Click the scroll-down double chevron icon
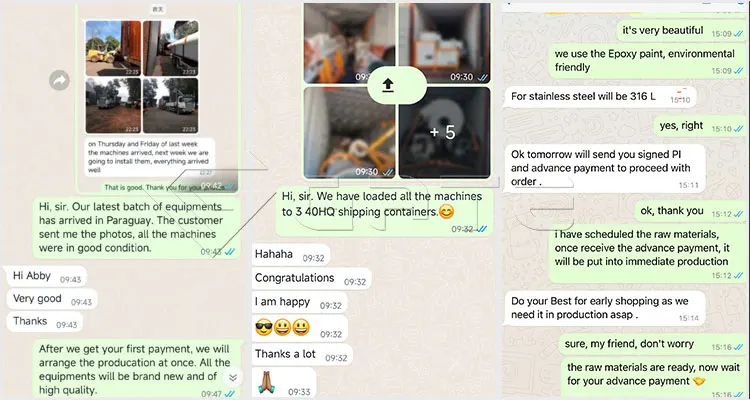This screenshot has width=750, height=400. pos(232,378)
